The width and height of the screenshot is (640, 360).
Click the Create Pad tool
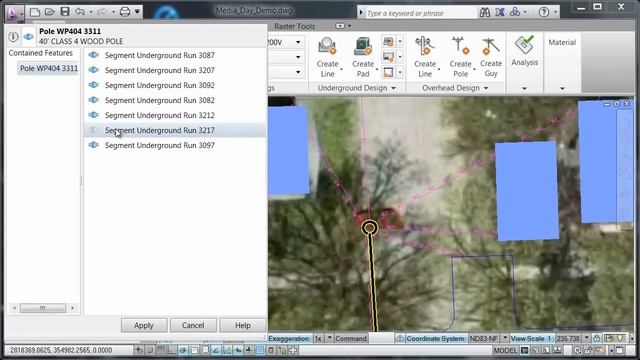coord(363,57)
